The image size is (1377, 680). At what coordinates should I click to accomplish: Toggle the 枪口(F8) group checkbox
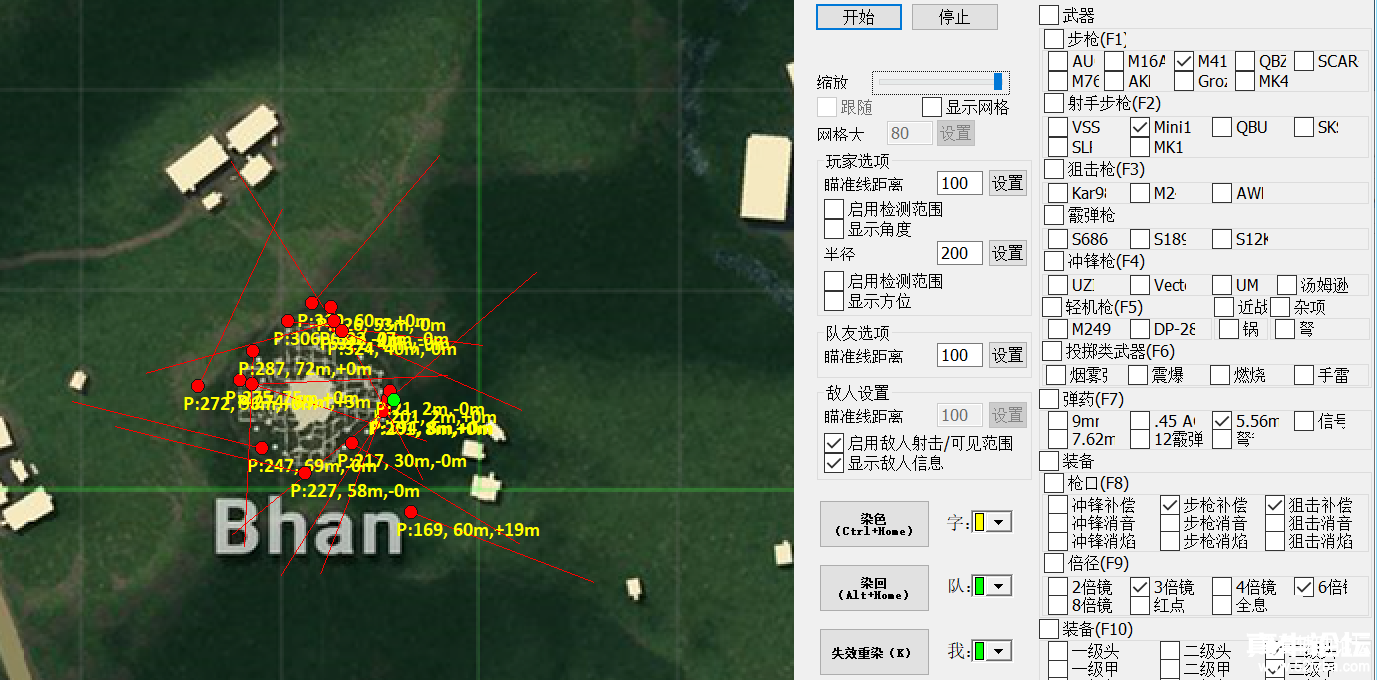(1052, 483)
